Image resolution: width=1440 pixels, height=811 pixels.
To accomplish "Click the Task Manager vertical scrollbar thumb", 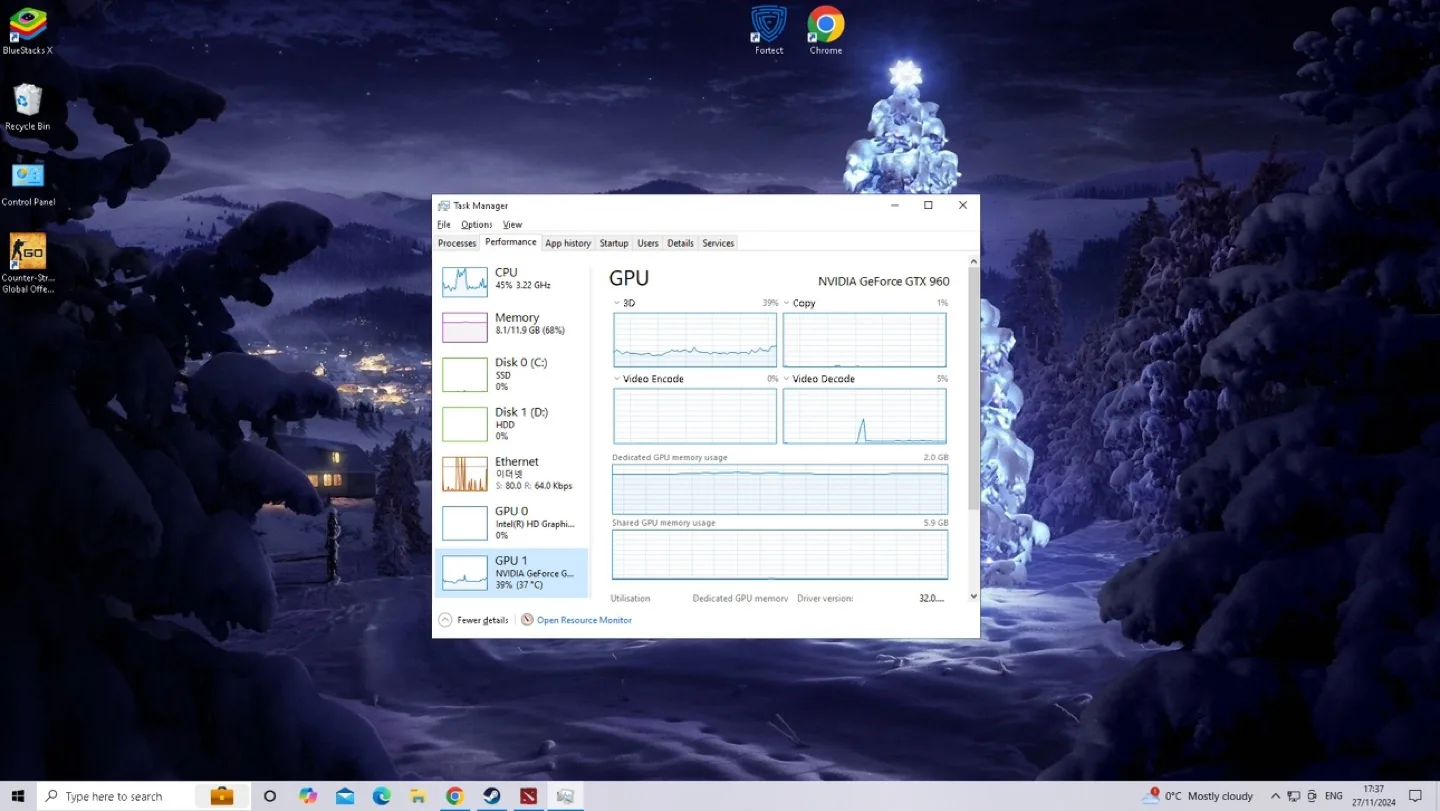I will [x=974, y=388].
